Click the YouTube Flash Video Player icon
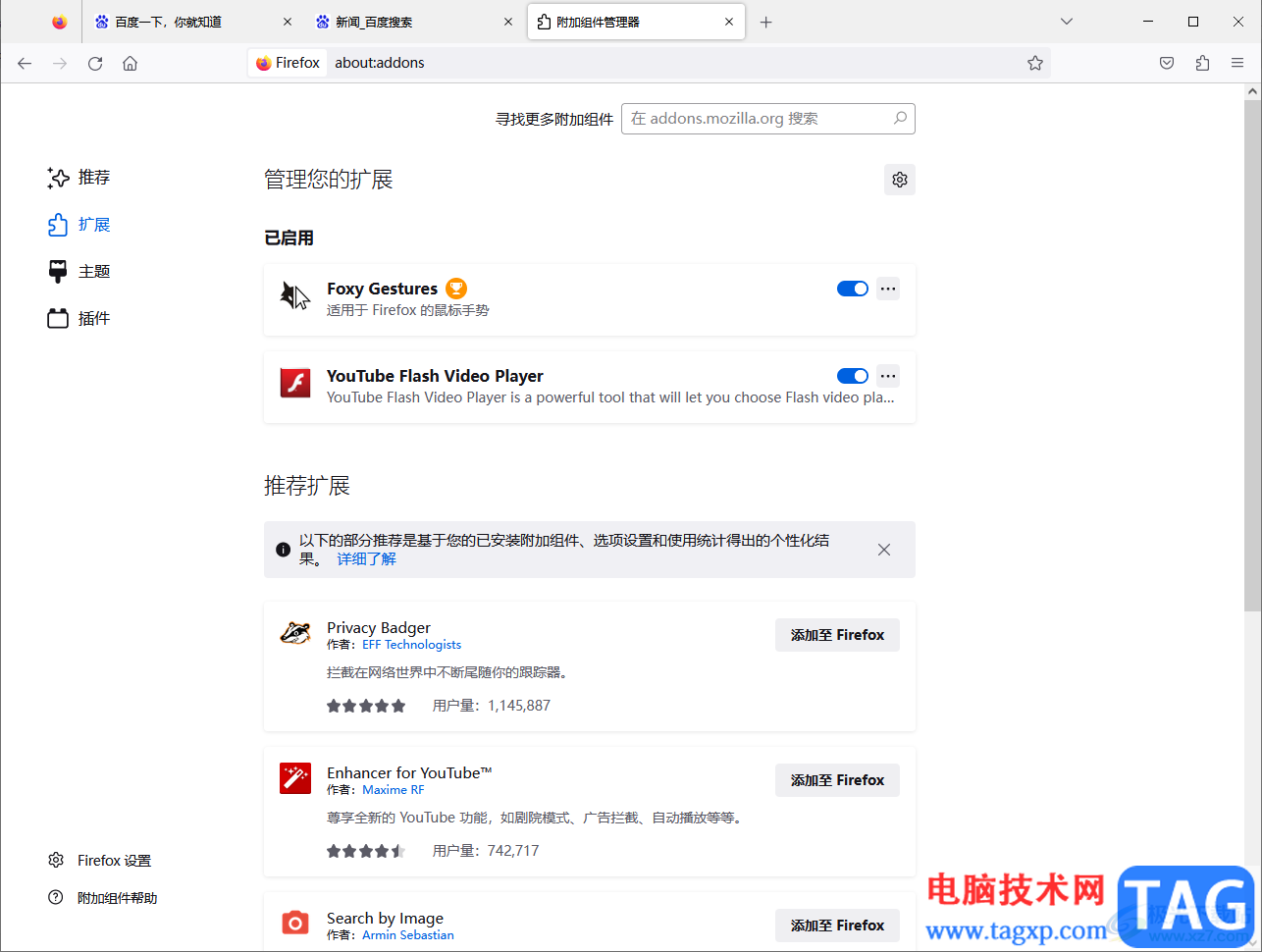 pyautogui.click(x=295, y=383)
